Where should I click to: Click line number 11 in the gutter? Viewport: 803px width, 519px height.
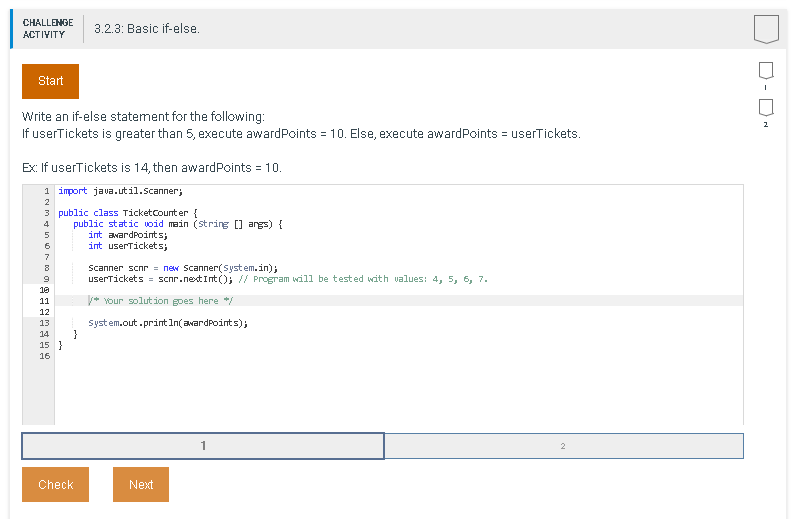45,301
